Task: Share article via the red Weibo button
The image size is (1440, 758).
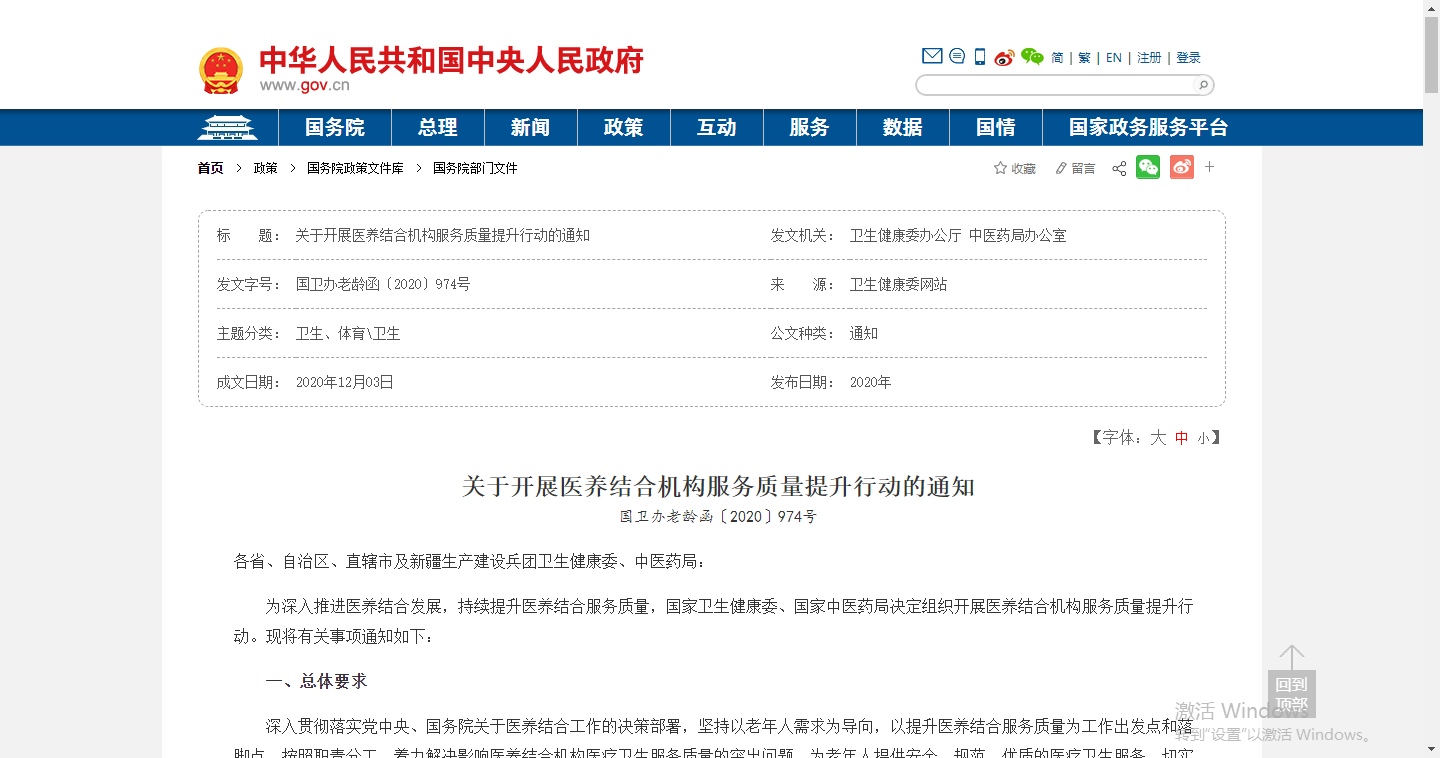Action: coord(1181,168)
